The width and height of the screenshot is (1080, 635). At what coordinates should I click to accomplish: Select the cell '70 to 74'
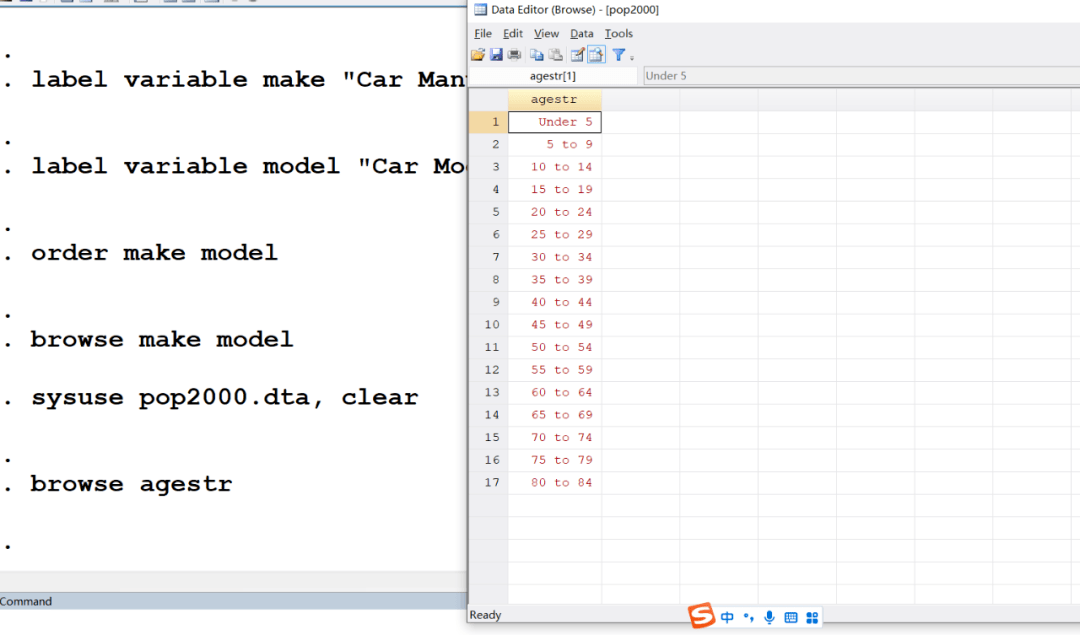pyautogui.click(x=554, y=437)
